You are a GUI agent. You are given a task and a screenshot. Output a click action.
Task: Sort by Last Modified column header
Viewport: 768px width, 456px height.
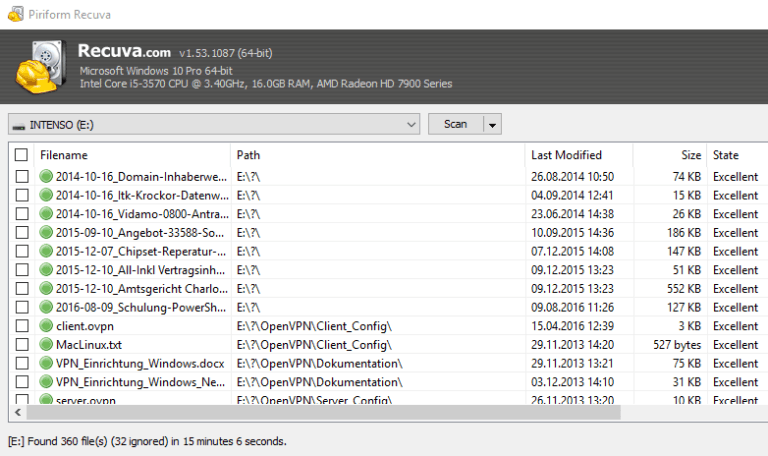pyautogui.click(x=579, y=155)
